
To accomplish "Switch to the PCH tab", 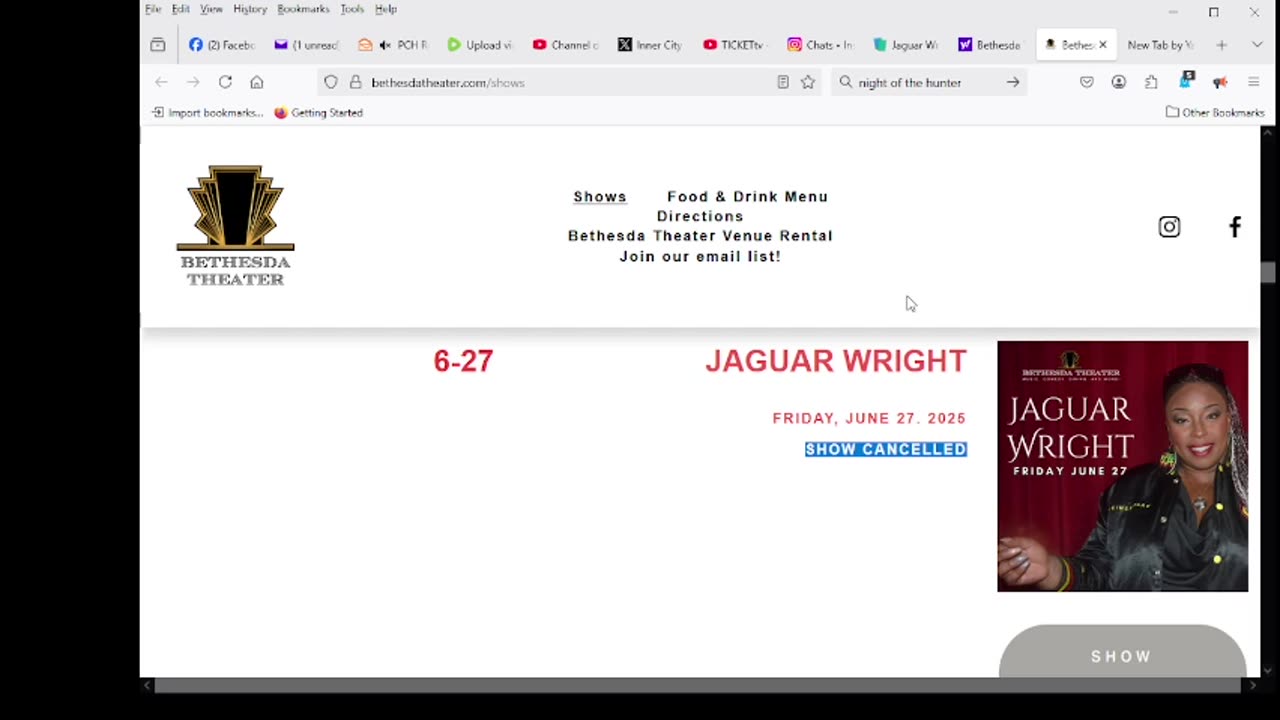I will (394, 45).
